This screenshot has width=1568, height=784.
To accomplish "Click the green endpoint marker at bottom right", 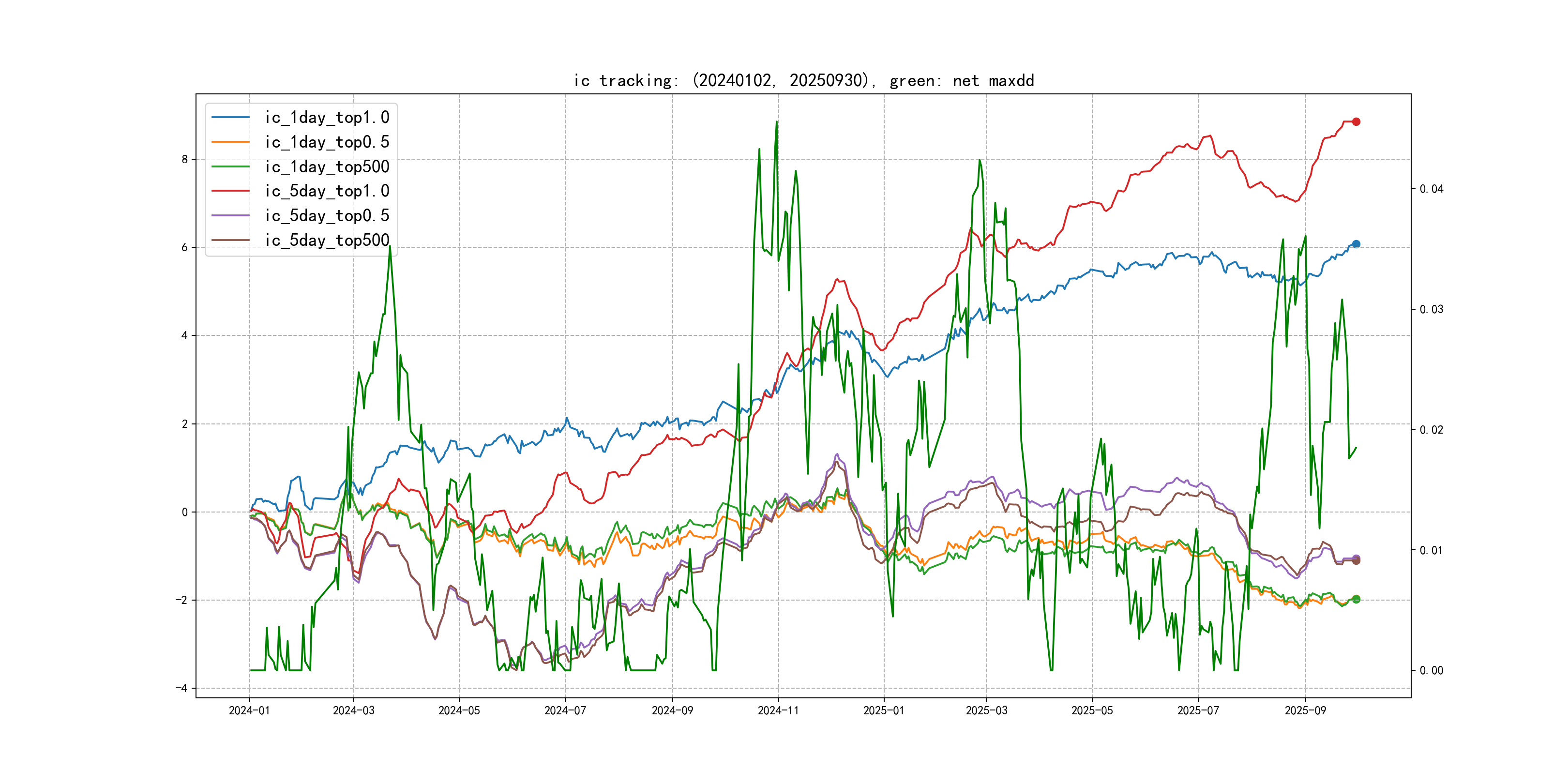I will click(1356, 599).
